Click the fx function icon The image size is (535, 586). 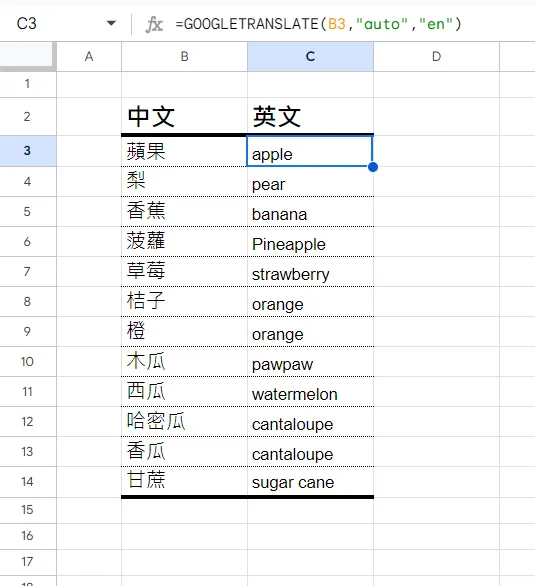click(154, 24)
